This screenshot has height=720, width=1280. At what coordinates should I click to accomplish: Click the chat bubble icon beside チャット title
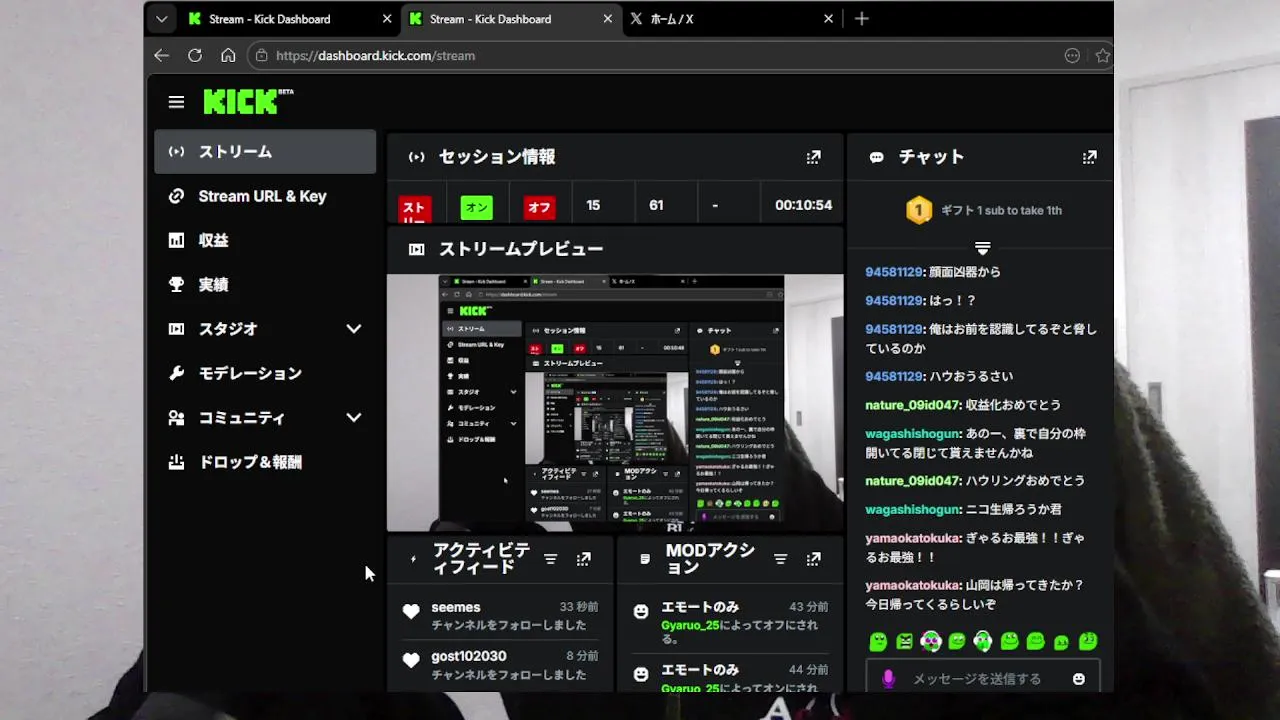pyautogui.click(x=876, y=157)
